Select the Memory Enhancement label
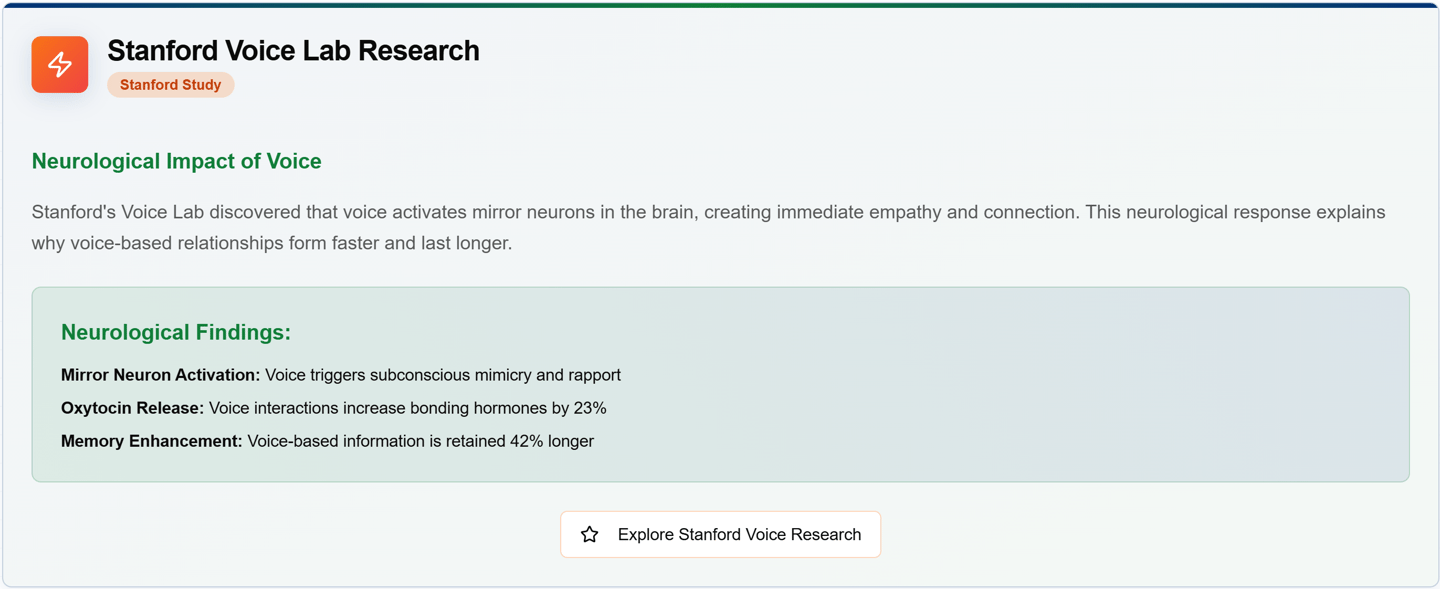 click(x=151, y=441)
